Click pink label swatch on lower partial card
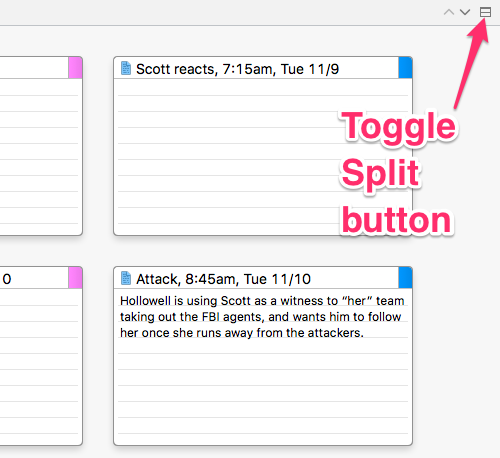This screenshot has height=458, width=500. point(75,277)
